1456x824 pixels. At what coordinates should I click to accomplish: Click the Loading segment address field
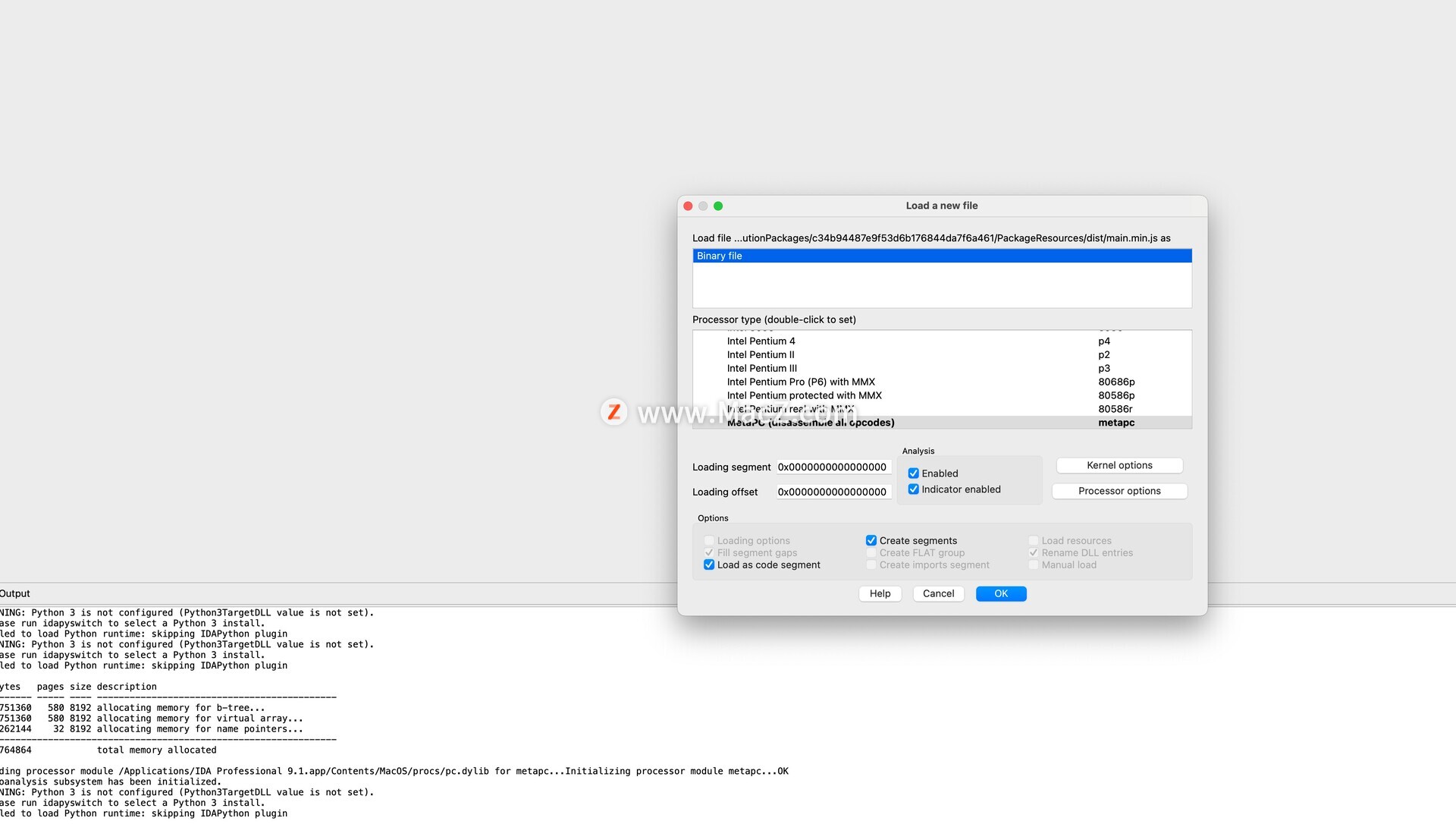point(833,467)
